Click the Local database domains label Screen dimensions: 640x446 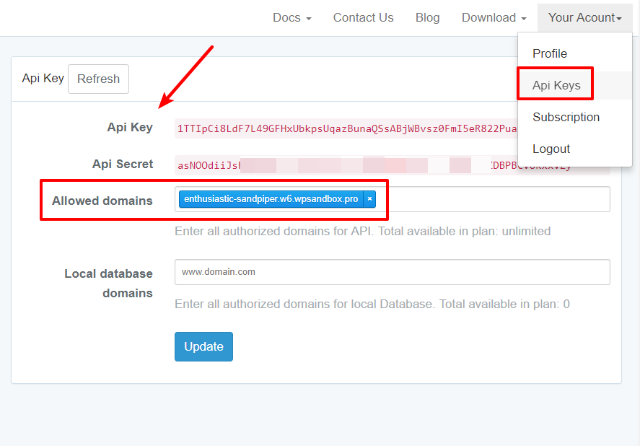(109, 283)
